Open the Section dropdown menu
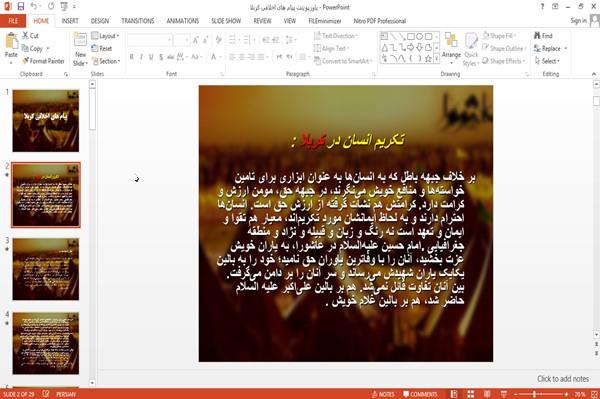This screenshot has height=399, width=600. [106, 61]
